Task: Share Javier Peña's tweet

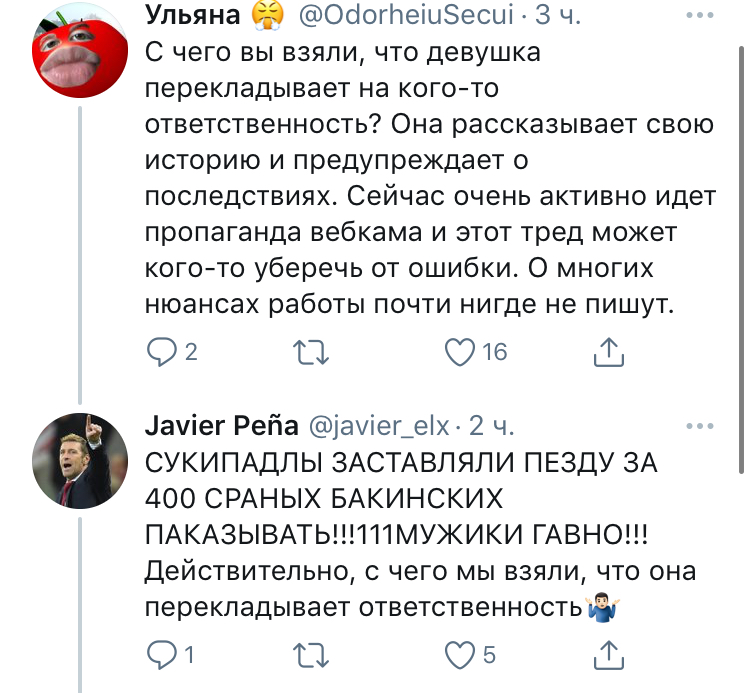Action: tap(609, 655)
